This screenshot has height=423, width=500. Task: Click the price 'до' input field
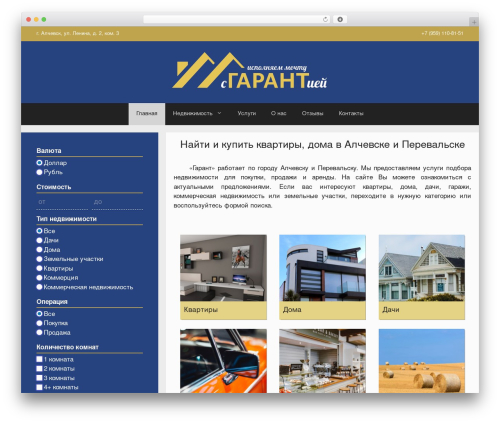[117, 202]
